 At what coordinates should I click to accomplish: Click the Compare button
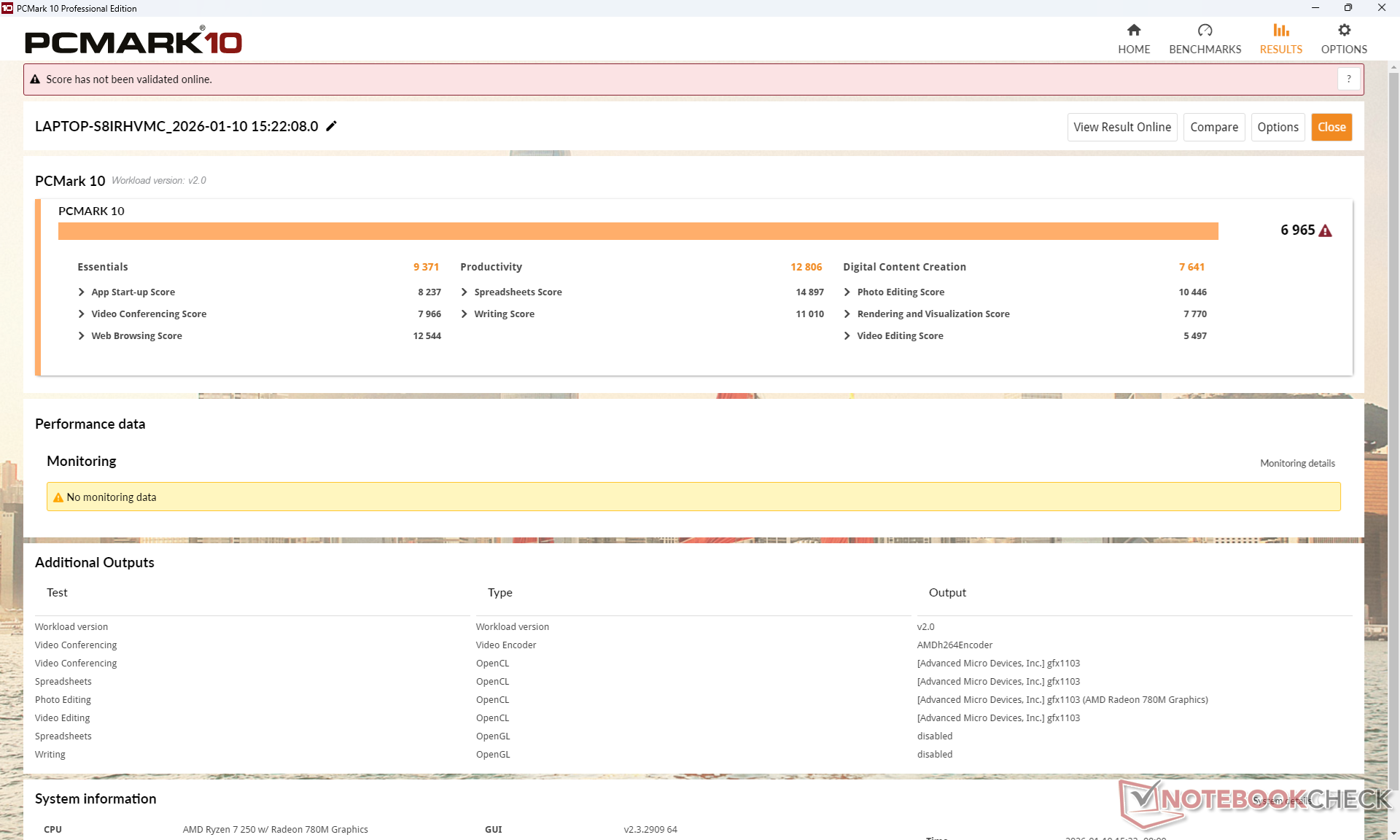pos(1213,127)
